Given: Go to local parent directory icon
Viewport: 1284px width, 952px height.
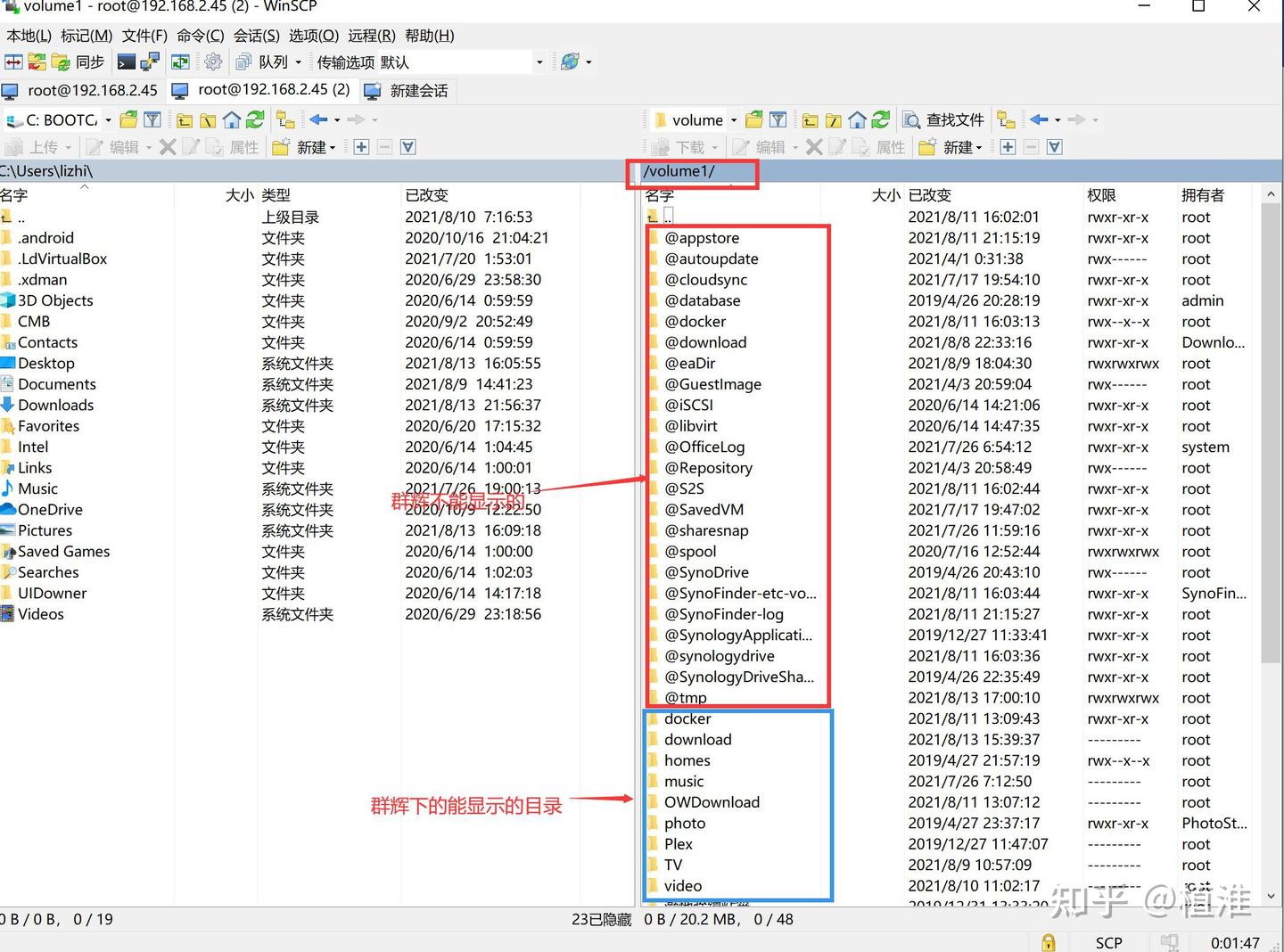Looking at the screenshot, I should 185,119.
